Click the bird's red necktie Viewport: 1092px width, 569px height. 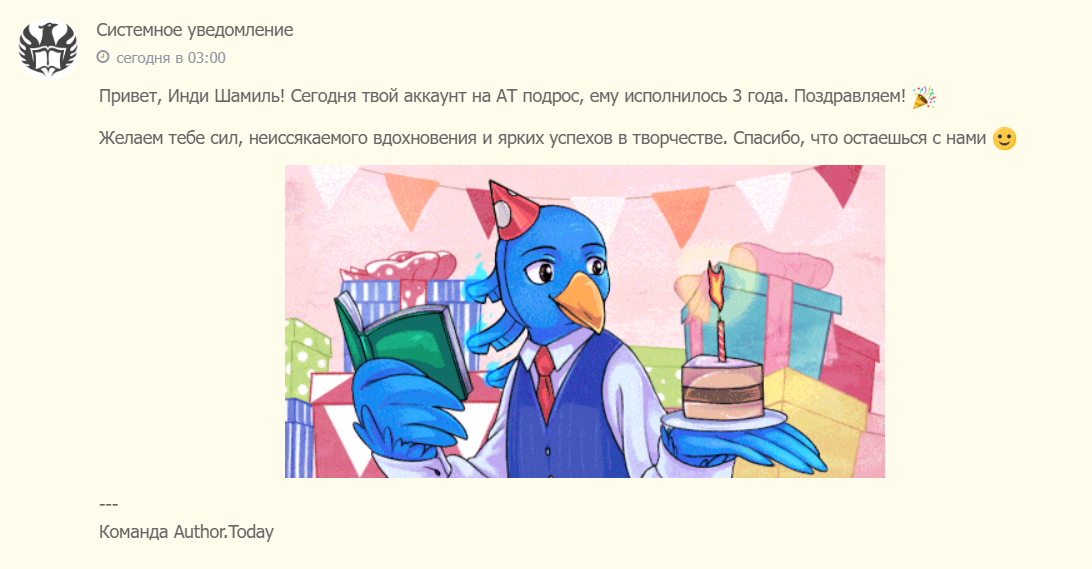pos(544,381)
